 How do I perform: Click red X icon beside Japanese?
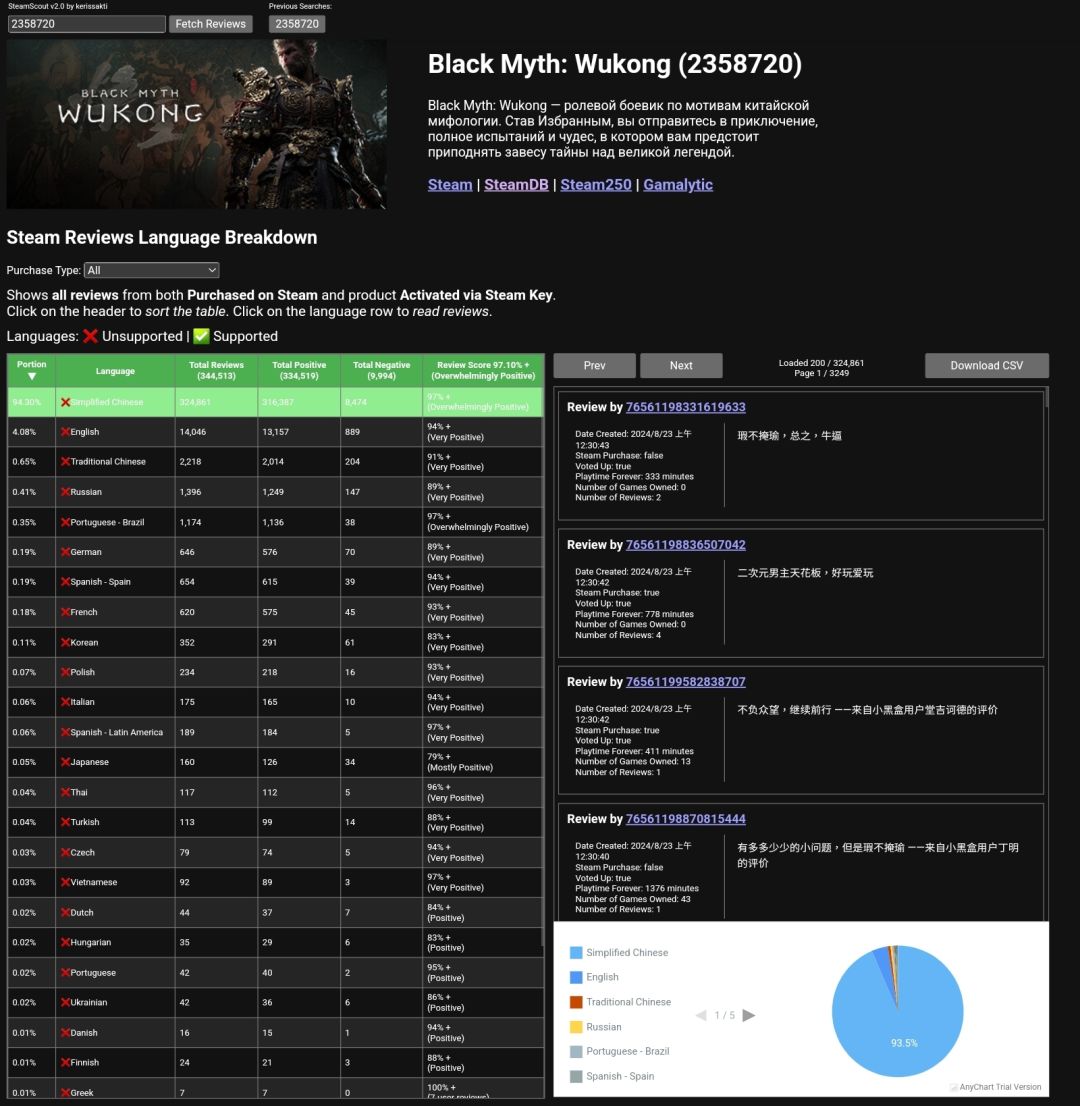(65, 762)
